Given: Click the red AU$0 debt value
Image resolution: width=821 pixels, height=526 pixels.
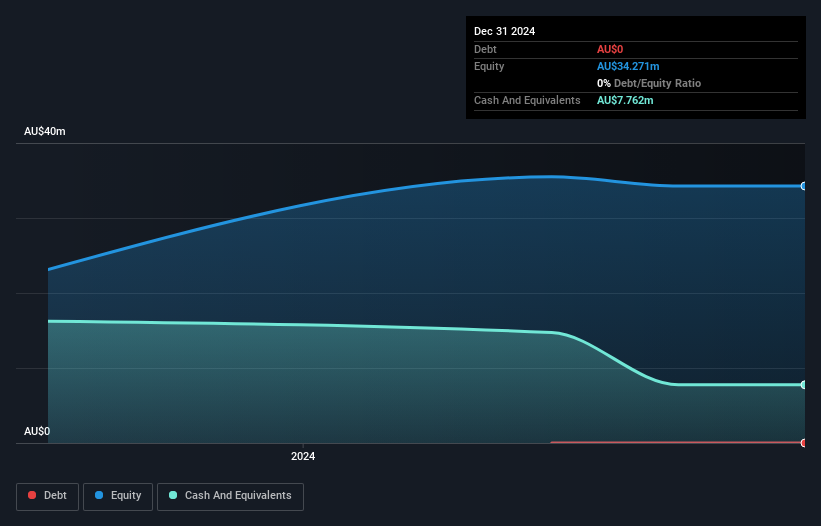Looking at the screenshot, I should coord(610,49).
